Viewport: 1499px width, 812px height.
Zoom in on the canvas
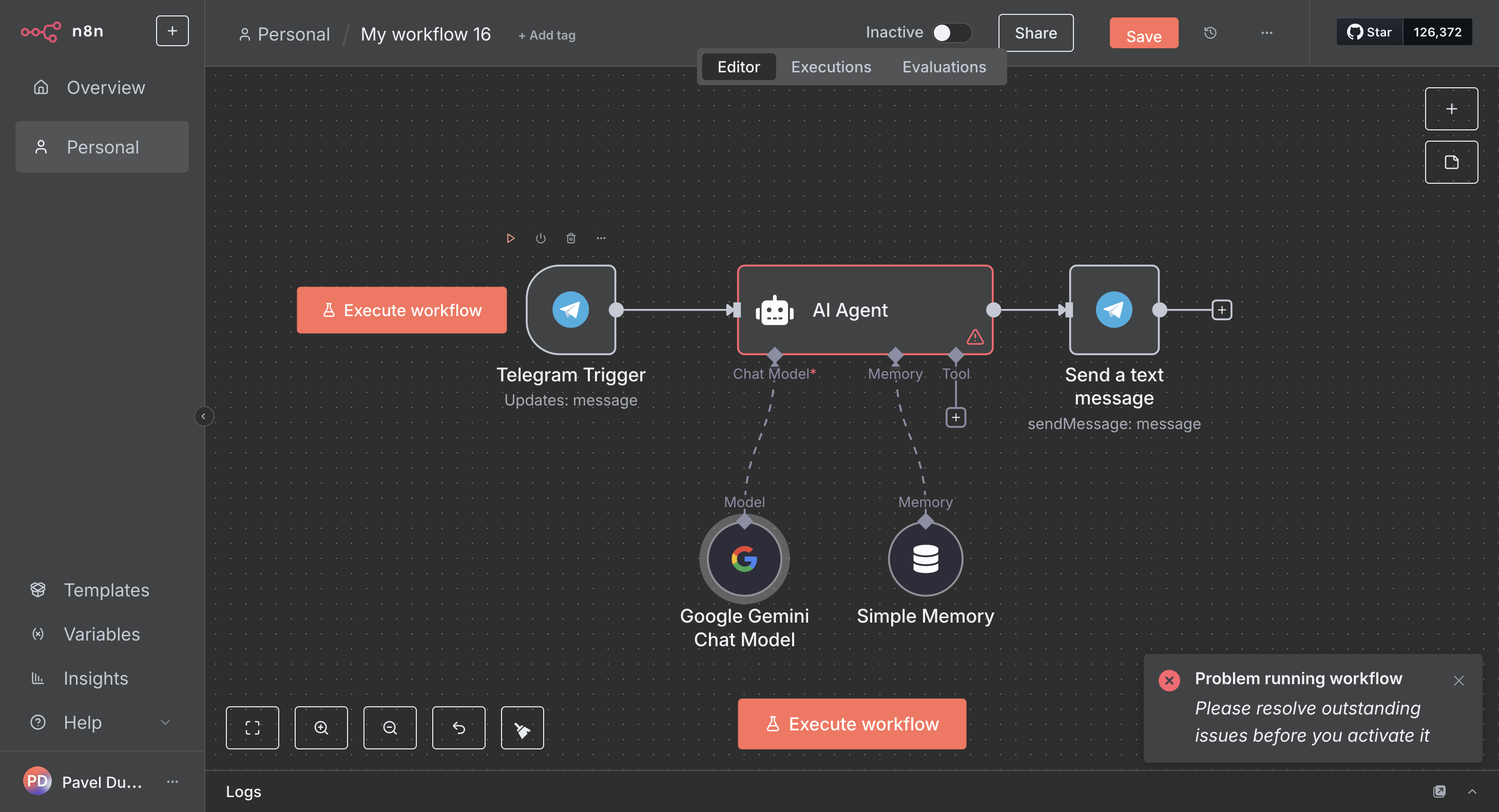pyautogui.click(x=321, y=727)
